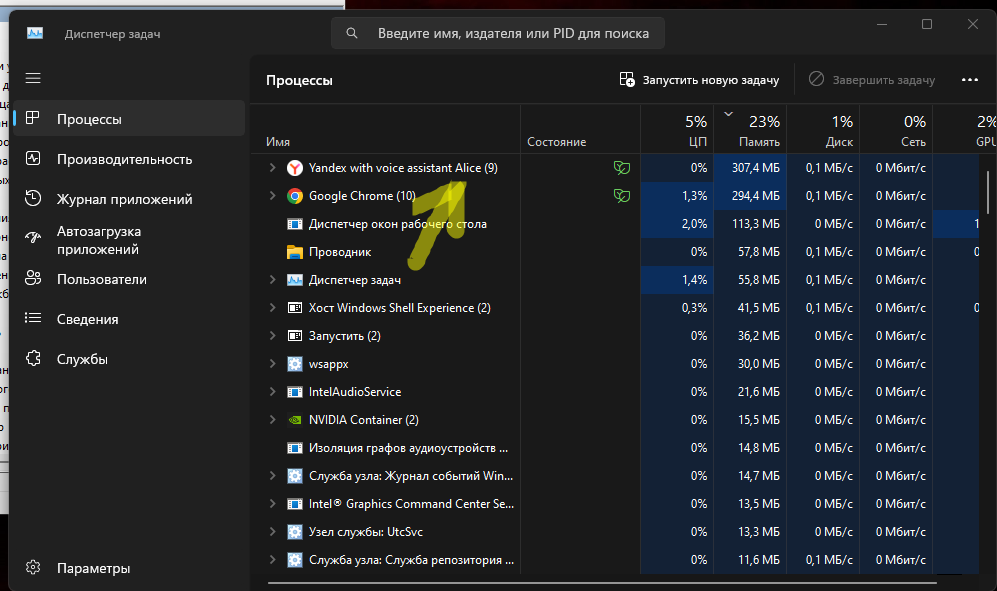Image resolution: width=997 pixels, height=591 pixels.
Task: Click the Task Manager app icon in title bar
Action: tap(35, 33)
